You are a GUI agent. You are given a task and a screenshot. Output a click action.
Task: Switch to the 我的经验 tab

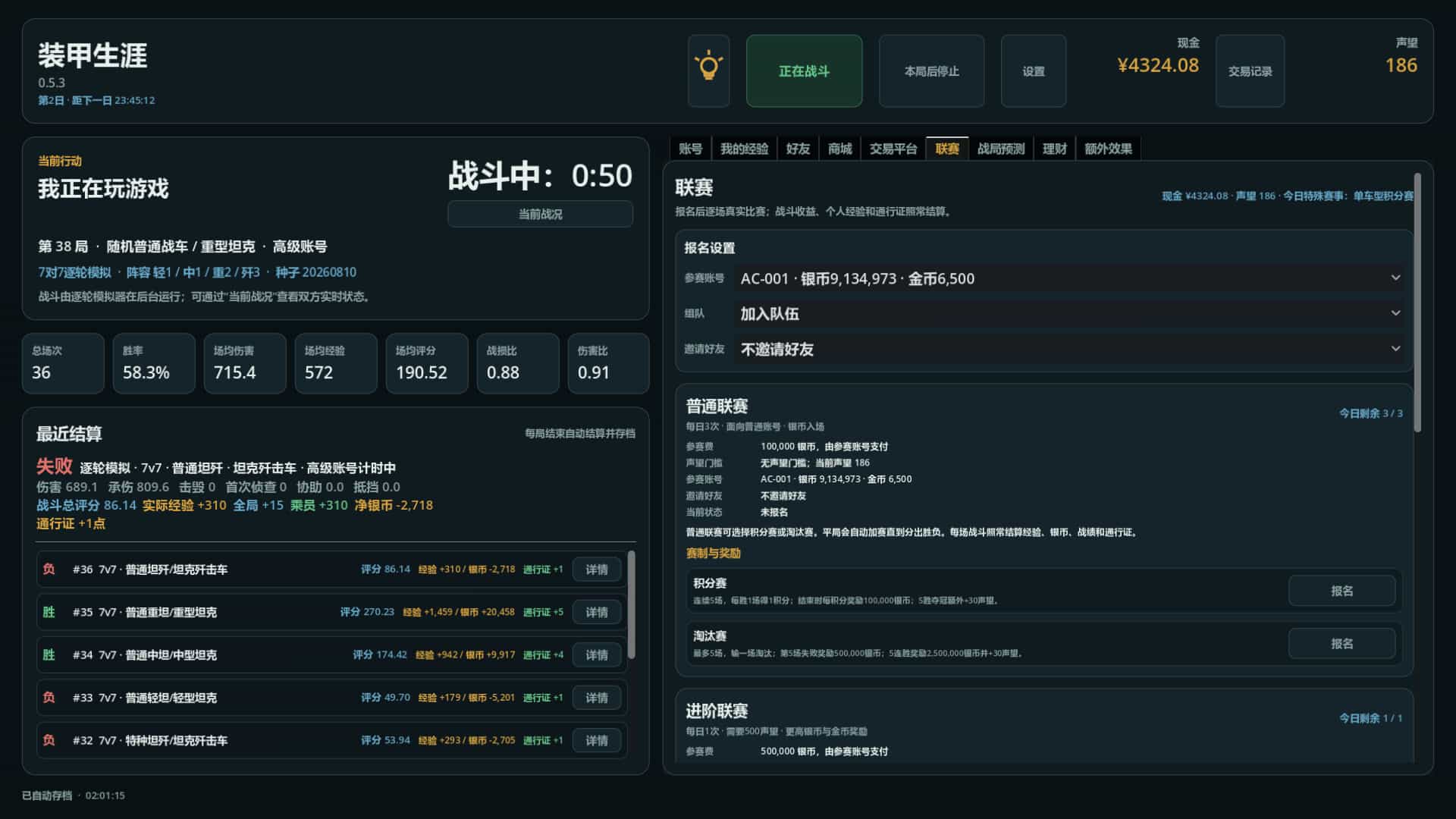[744, 149]
